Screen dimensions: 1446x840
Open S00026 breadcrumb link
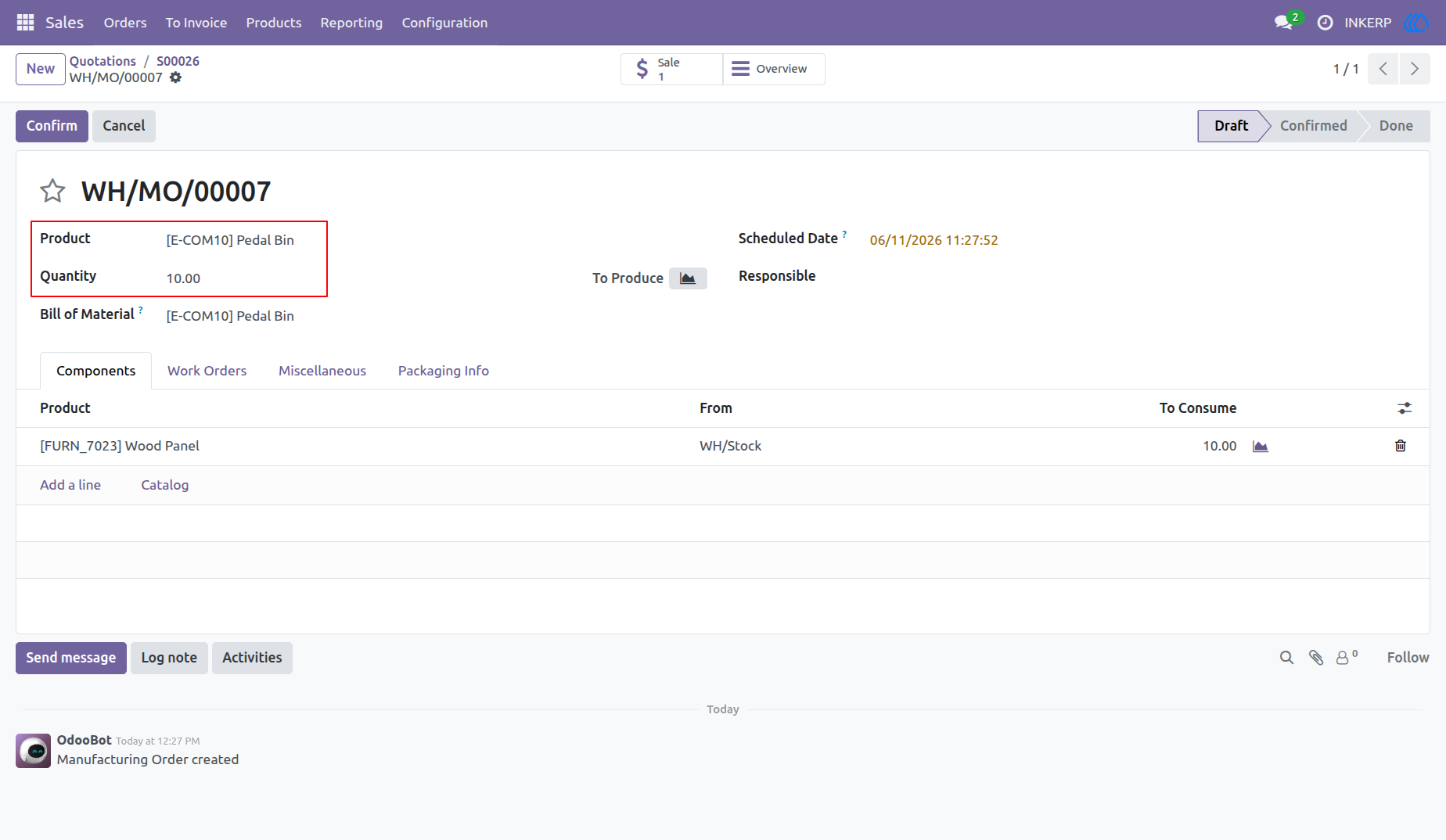(178, 61)
